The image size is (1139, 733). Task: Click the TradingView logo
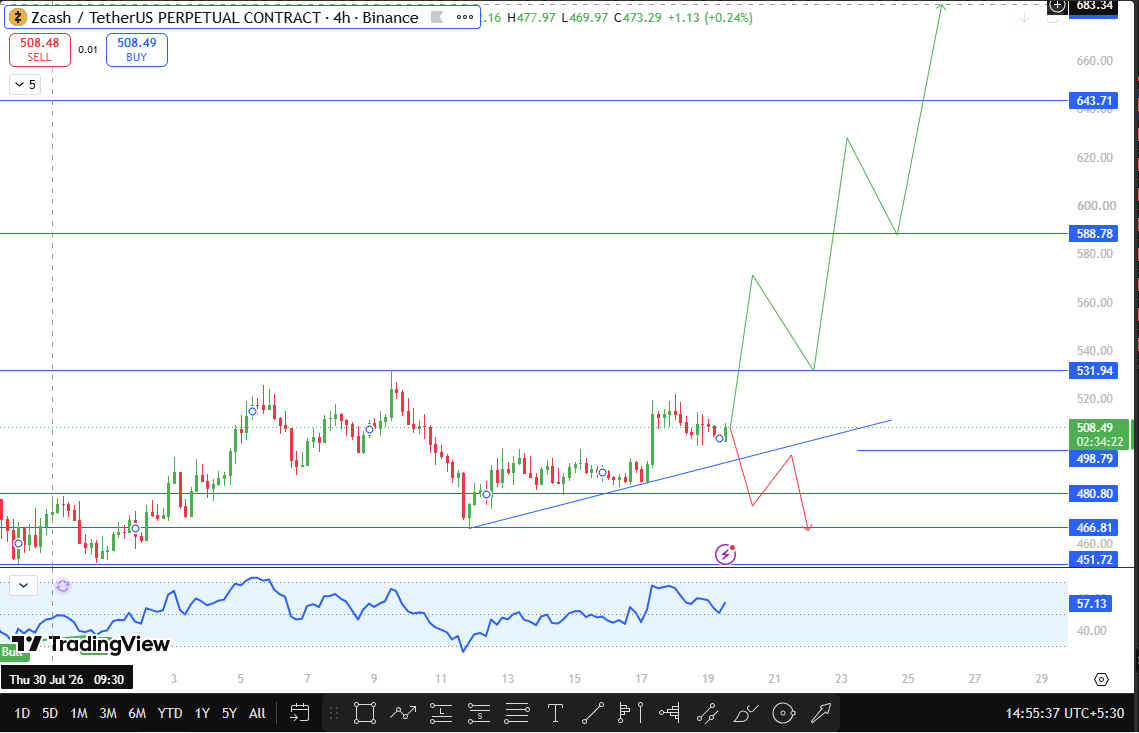(x=91, y=644)
